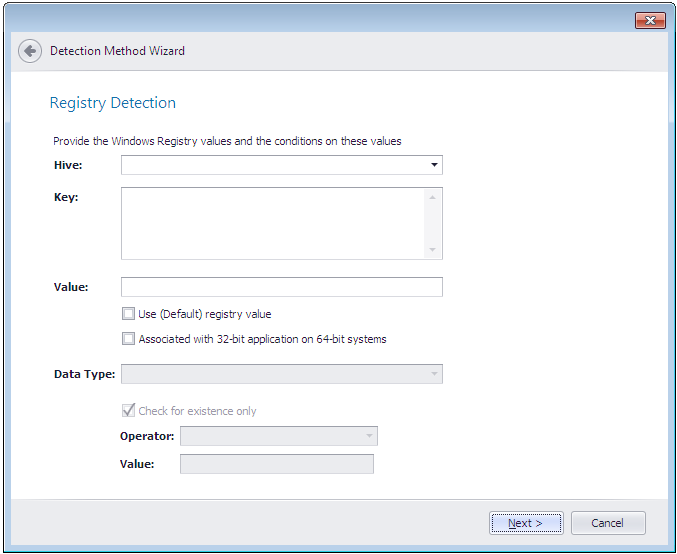Close the Detection Method Wizard window
The image size is (677, 554).
tap(650, 21)
